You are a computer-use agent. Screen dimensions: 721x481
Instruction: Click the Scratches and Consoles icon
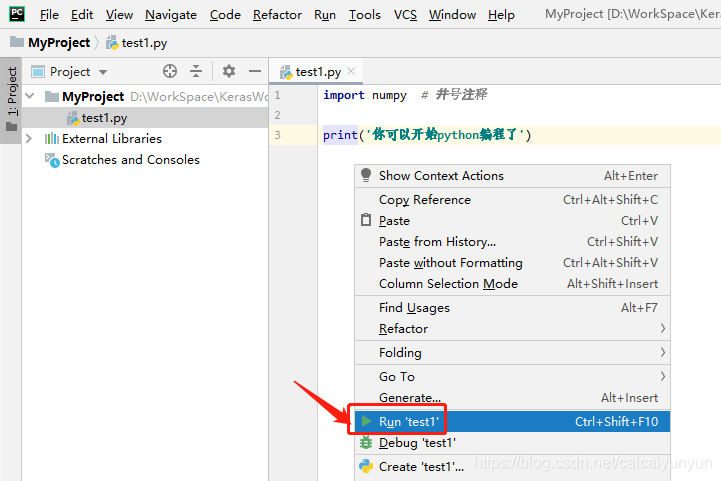(52, 160)
